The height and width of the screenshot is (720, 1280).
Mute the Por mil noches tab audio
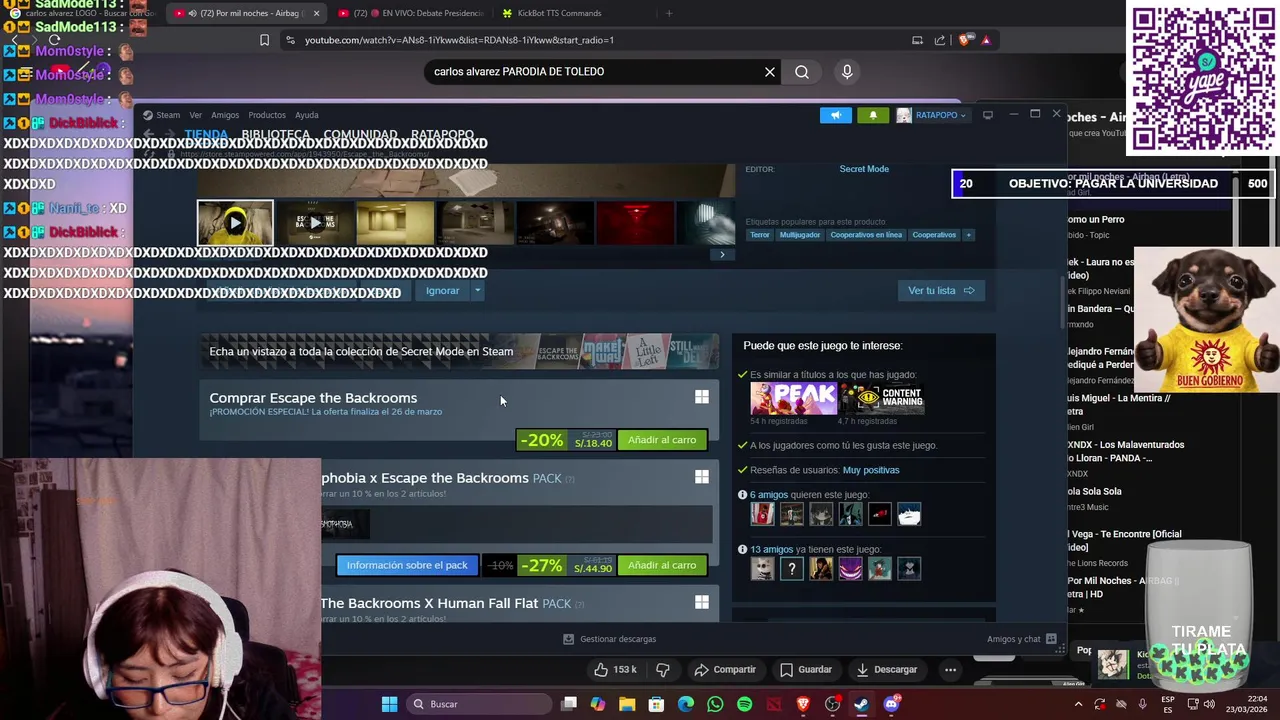tap(192, 13)
